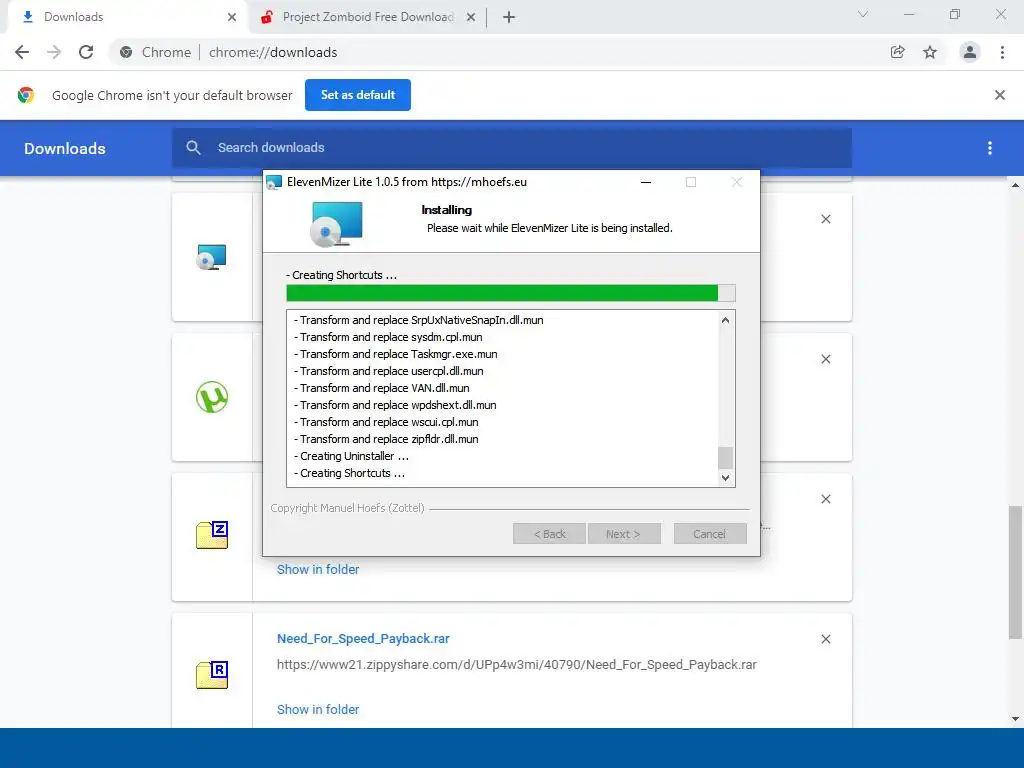Click the ElevenMizer title bar icon
1024x768 pixels.
coord(274,182)
